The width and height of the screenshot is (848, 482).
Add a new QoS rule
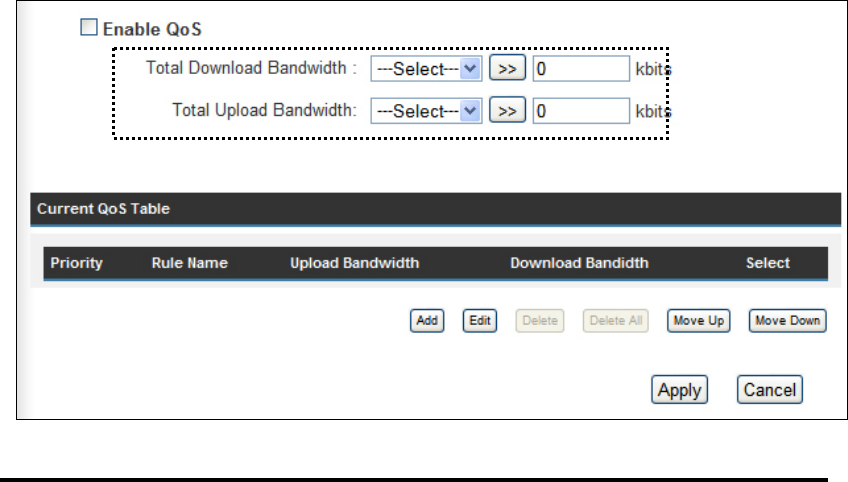tap(427, 321)
